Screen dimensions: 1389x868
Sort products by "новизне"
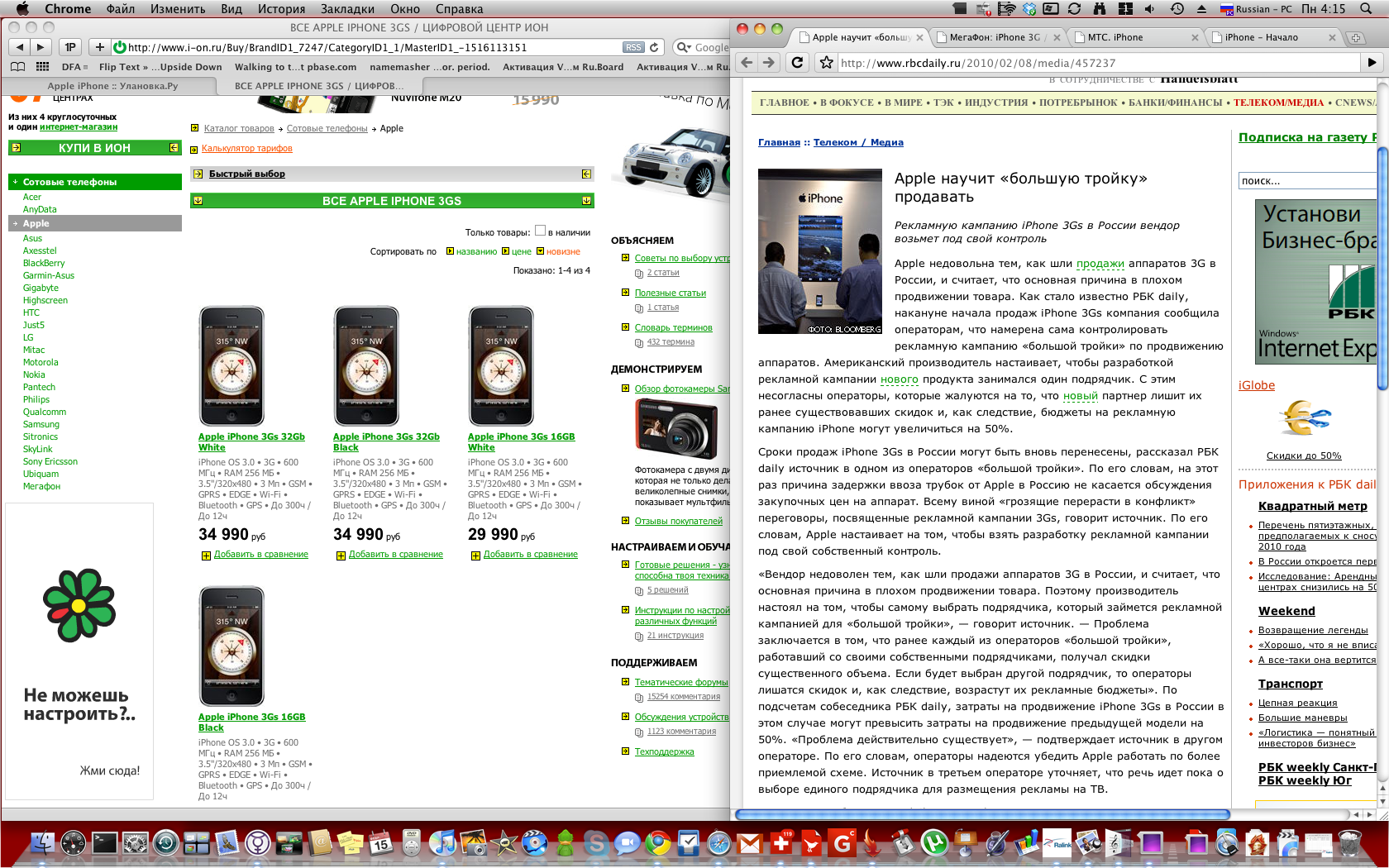(x=562, y=251)
